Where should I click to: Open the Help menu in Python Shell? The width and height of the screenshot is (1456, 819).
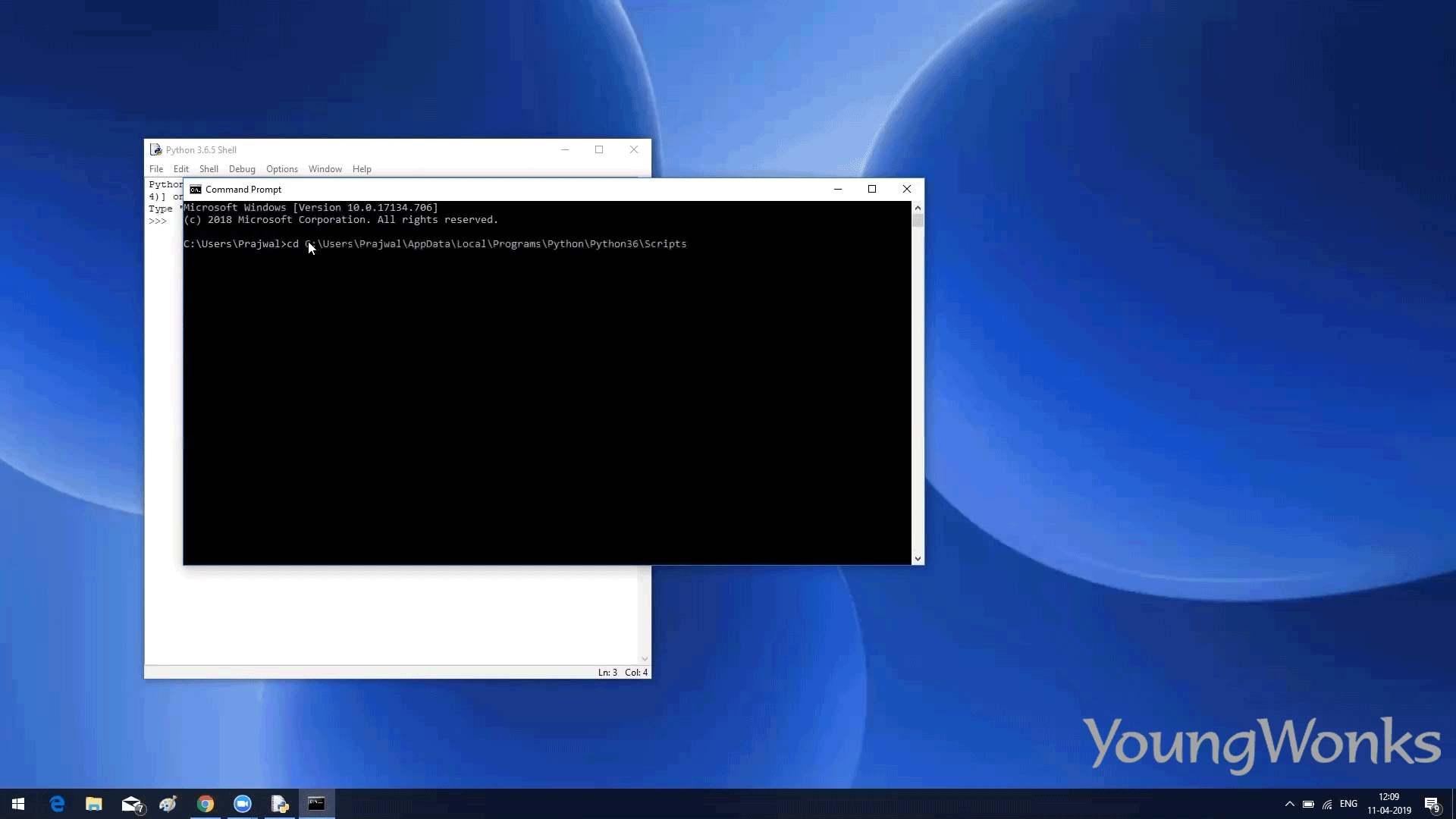(x=362, y=169)
